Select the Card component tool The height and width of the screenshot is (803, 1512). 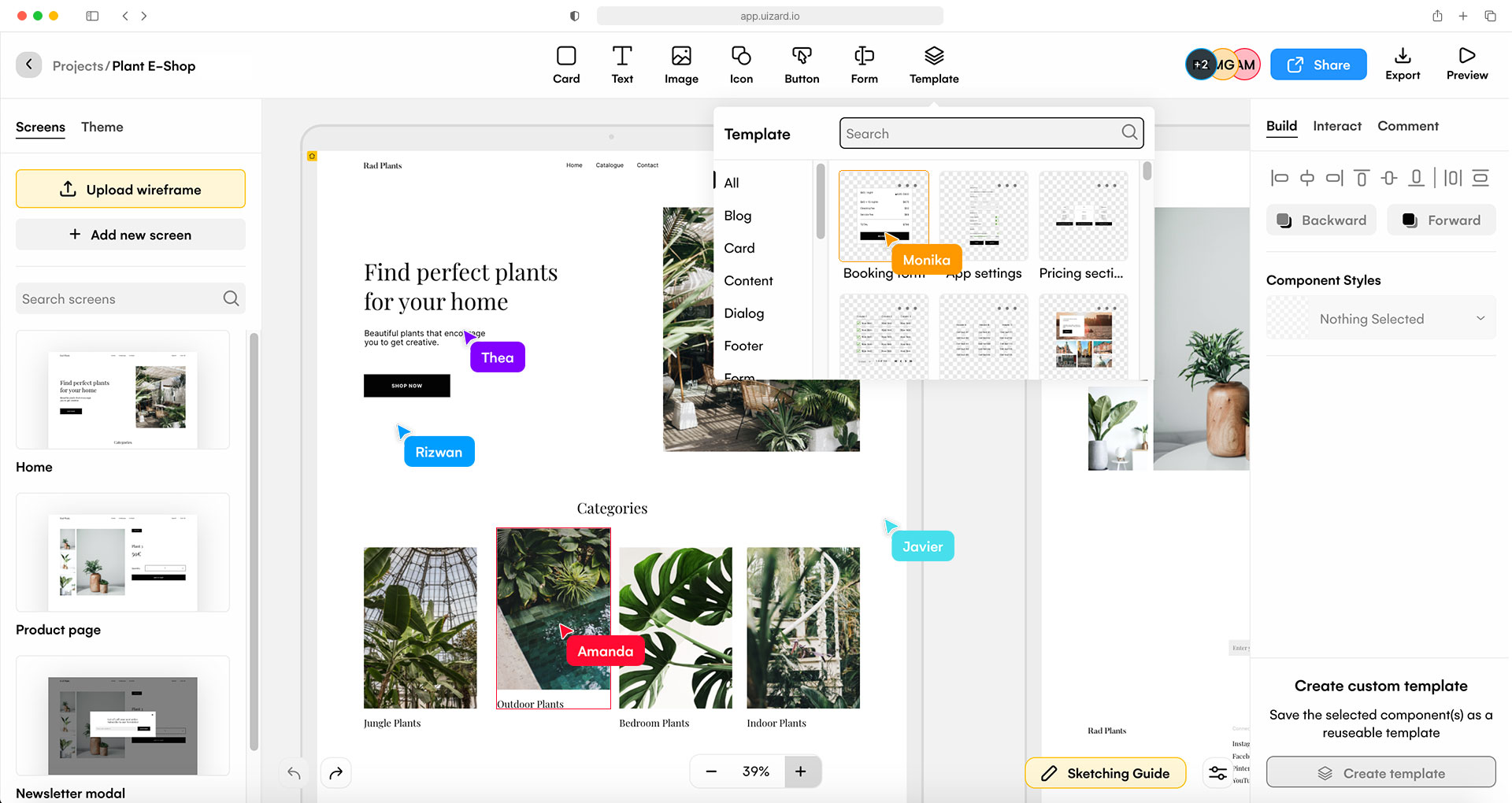(x=566, y=64)
